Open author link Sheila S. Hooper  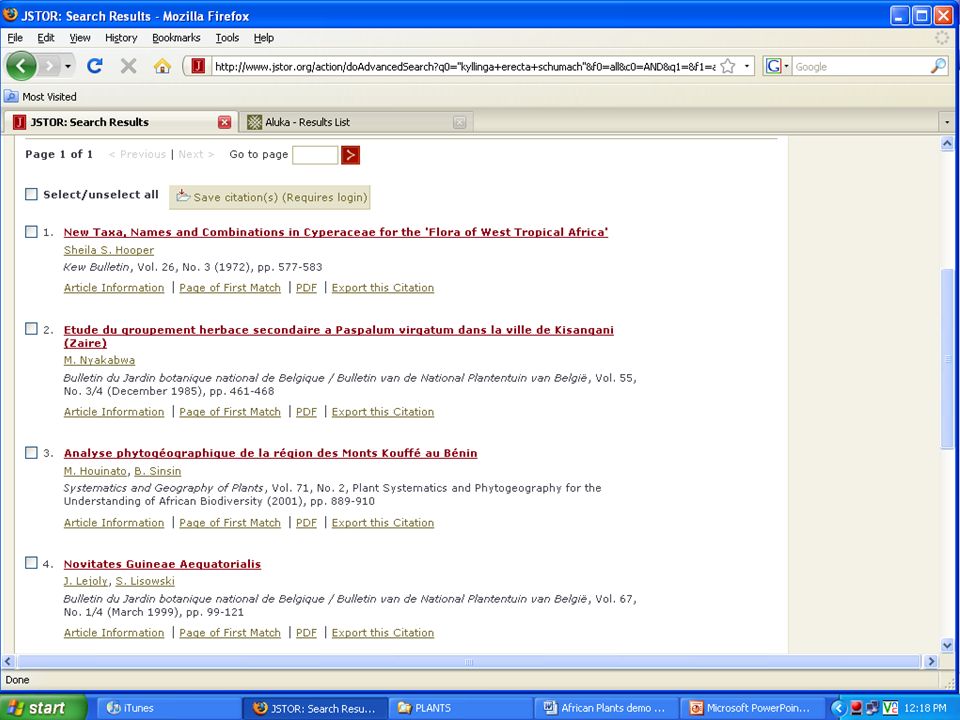pos(109,250)
